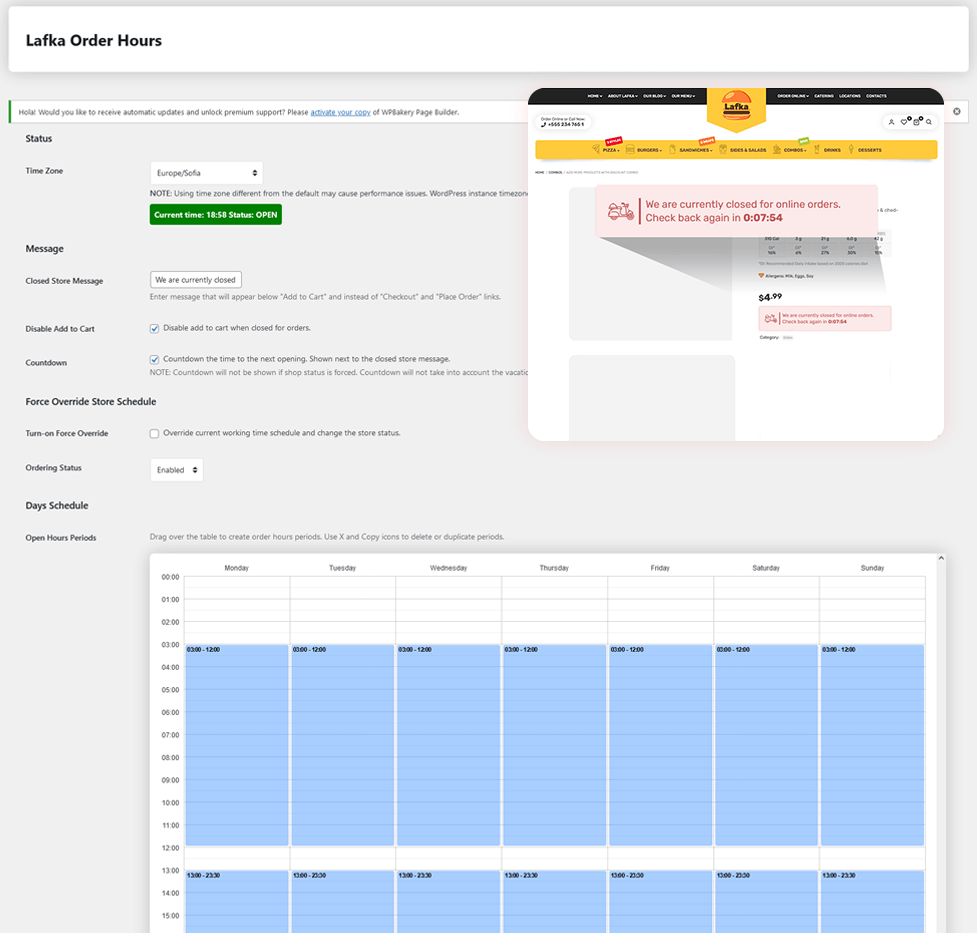Select Tuesday 03:00 - 12:00 period
977x933 pixels.
(343, 745)
